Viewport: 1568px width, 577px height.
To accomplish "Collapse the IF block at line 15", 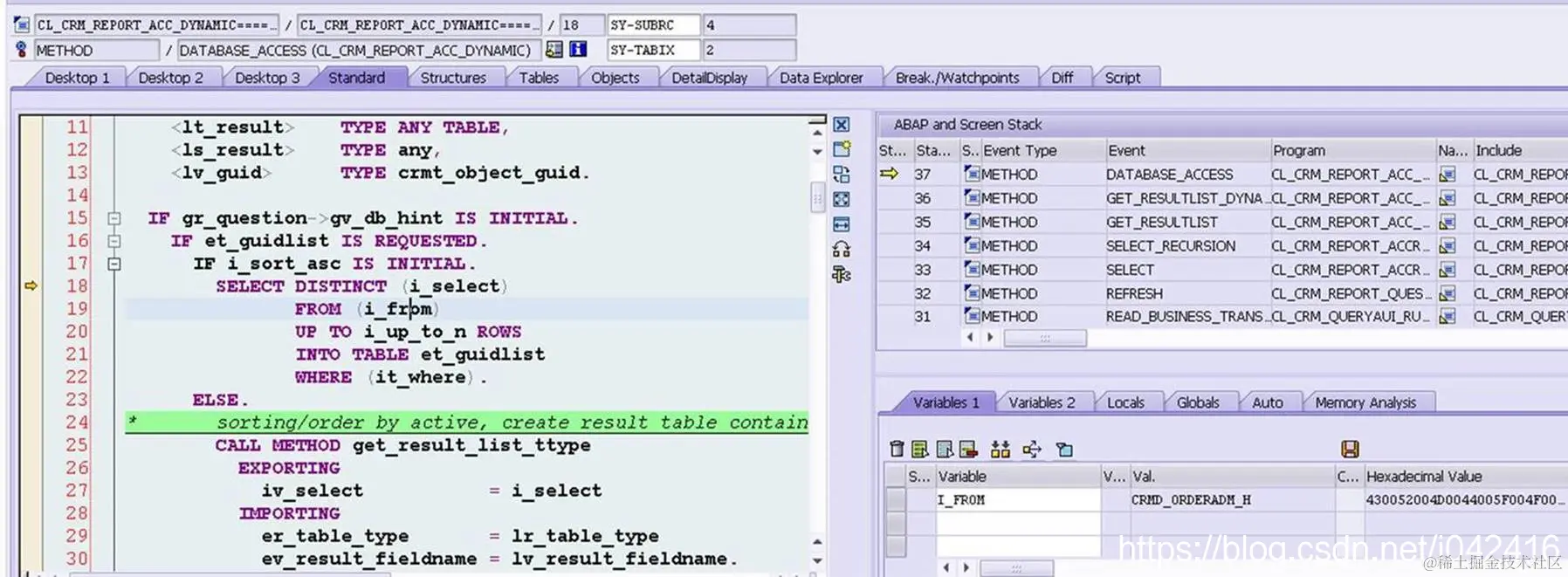I will [113, 218].
